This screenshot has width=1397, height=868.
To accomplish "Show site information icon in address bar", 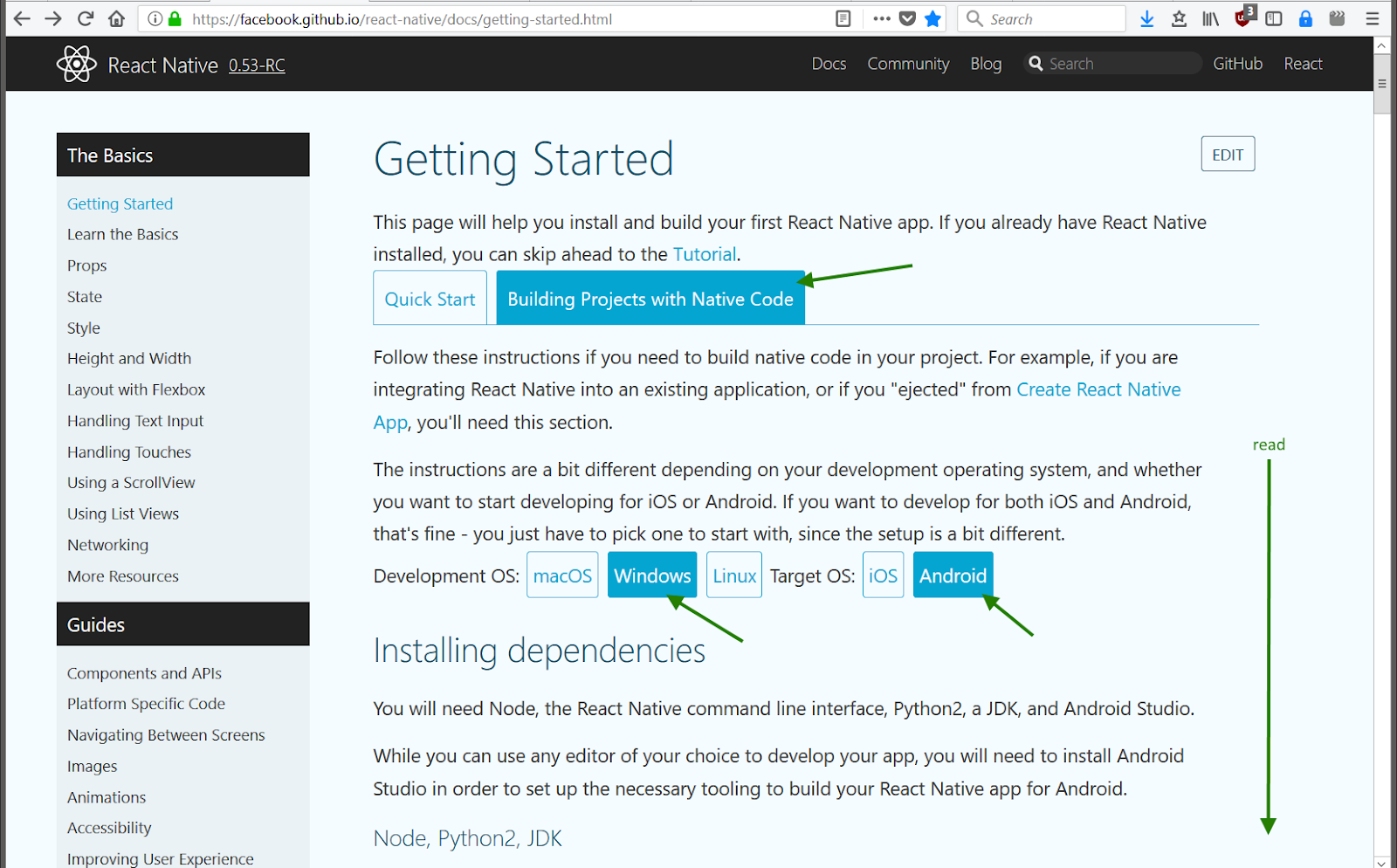I will click(x=155, y=18).
